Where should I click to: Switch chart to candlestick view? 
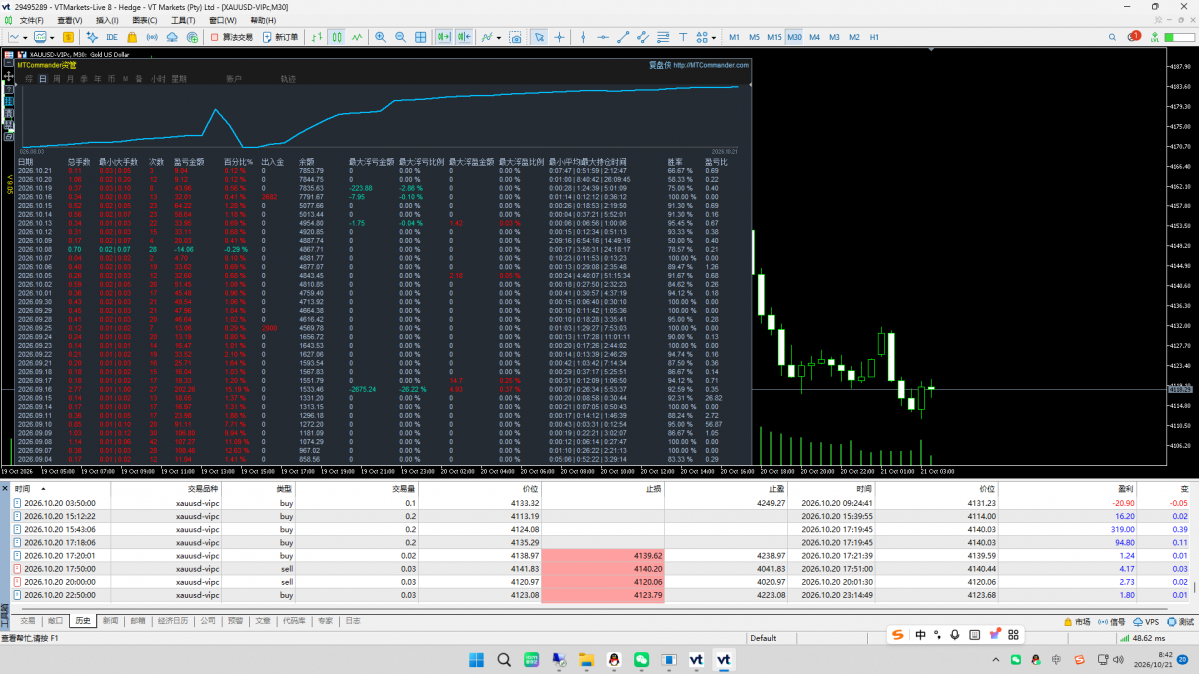coord(337,37)
